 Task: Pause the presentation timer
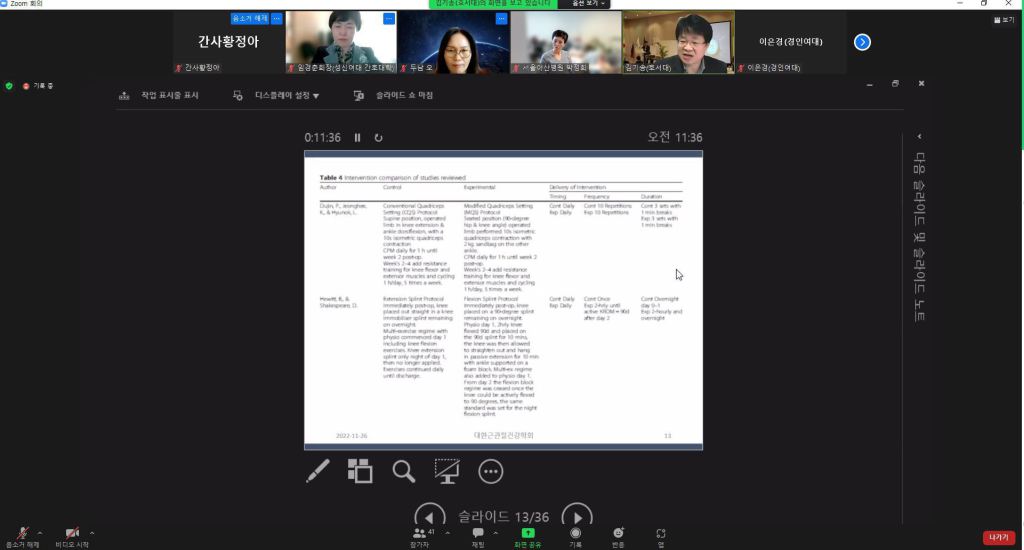(357, 138)
